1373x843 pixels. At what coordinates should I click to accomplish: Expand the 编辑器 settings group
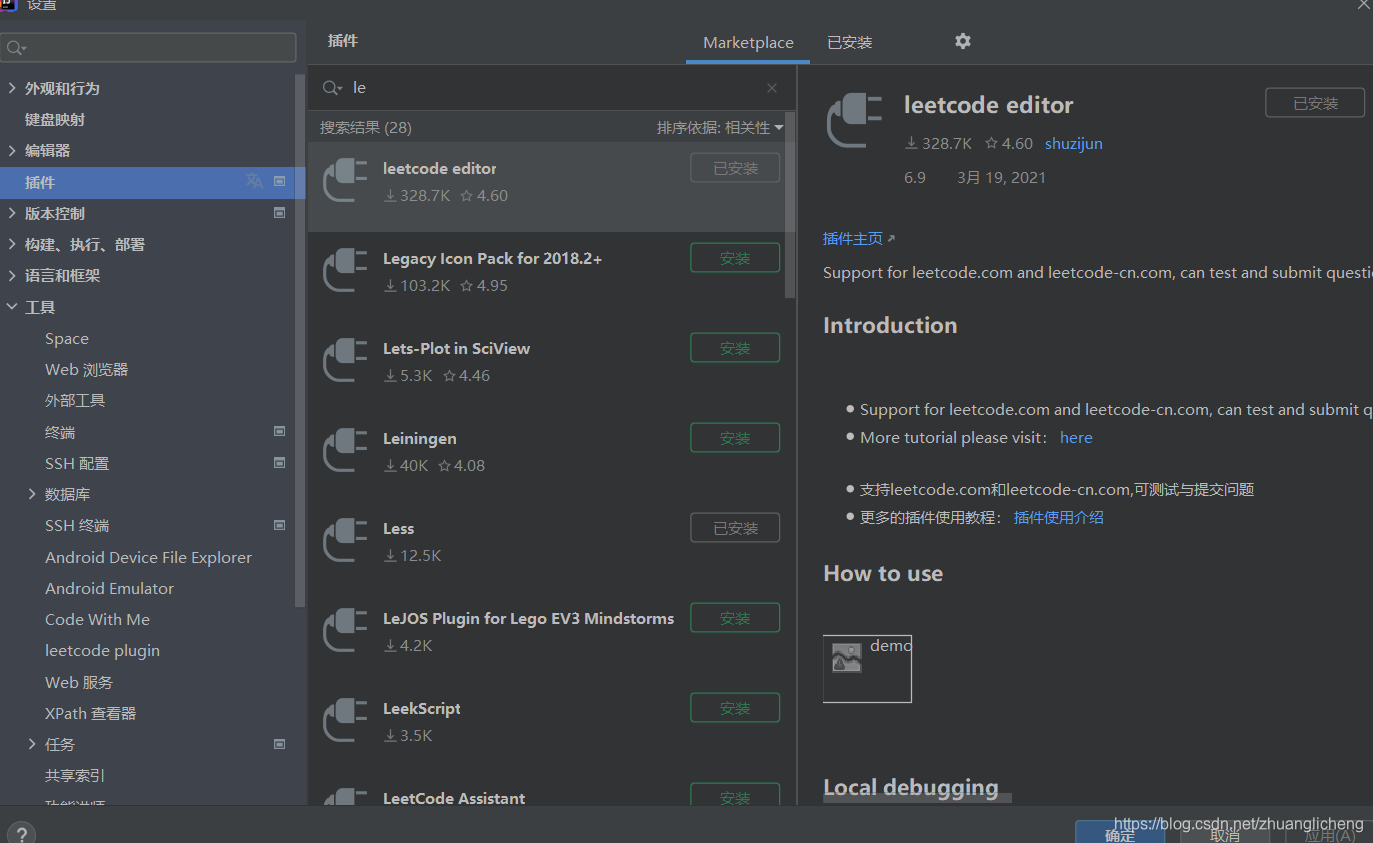click(x=12, y=150)
